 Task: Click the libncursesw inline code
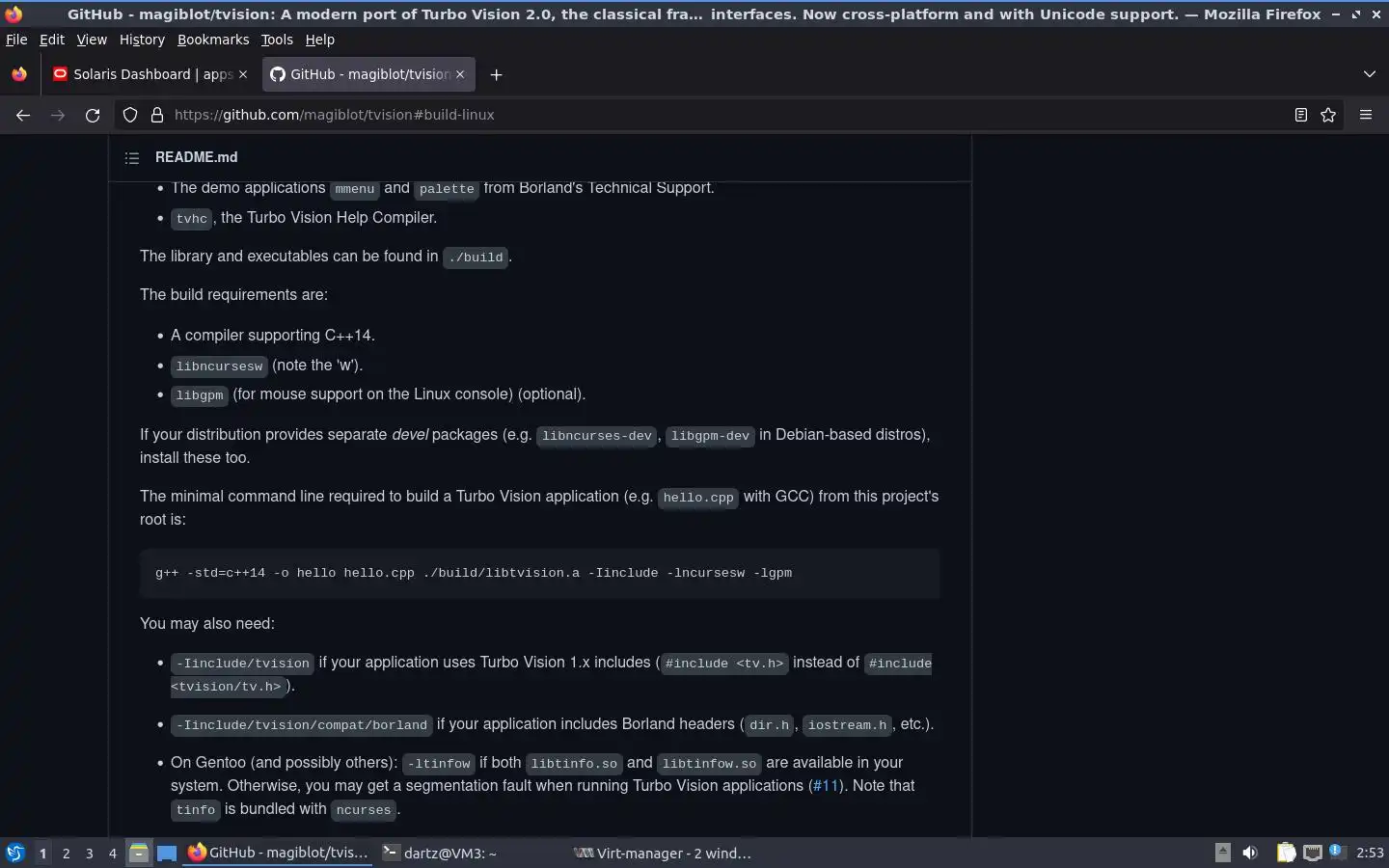click(219, 366)
